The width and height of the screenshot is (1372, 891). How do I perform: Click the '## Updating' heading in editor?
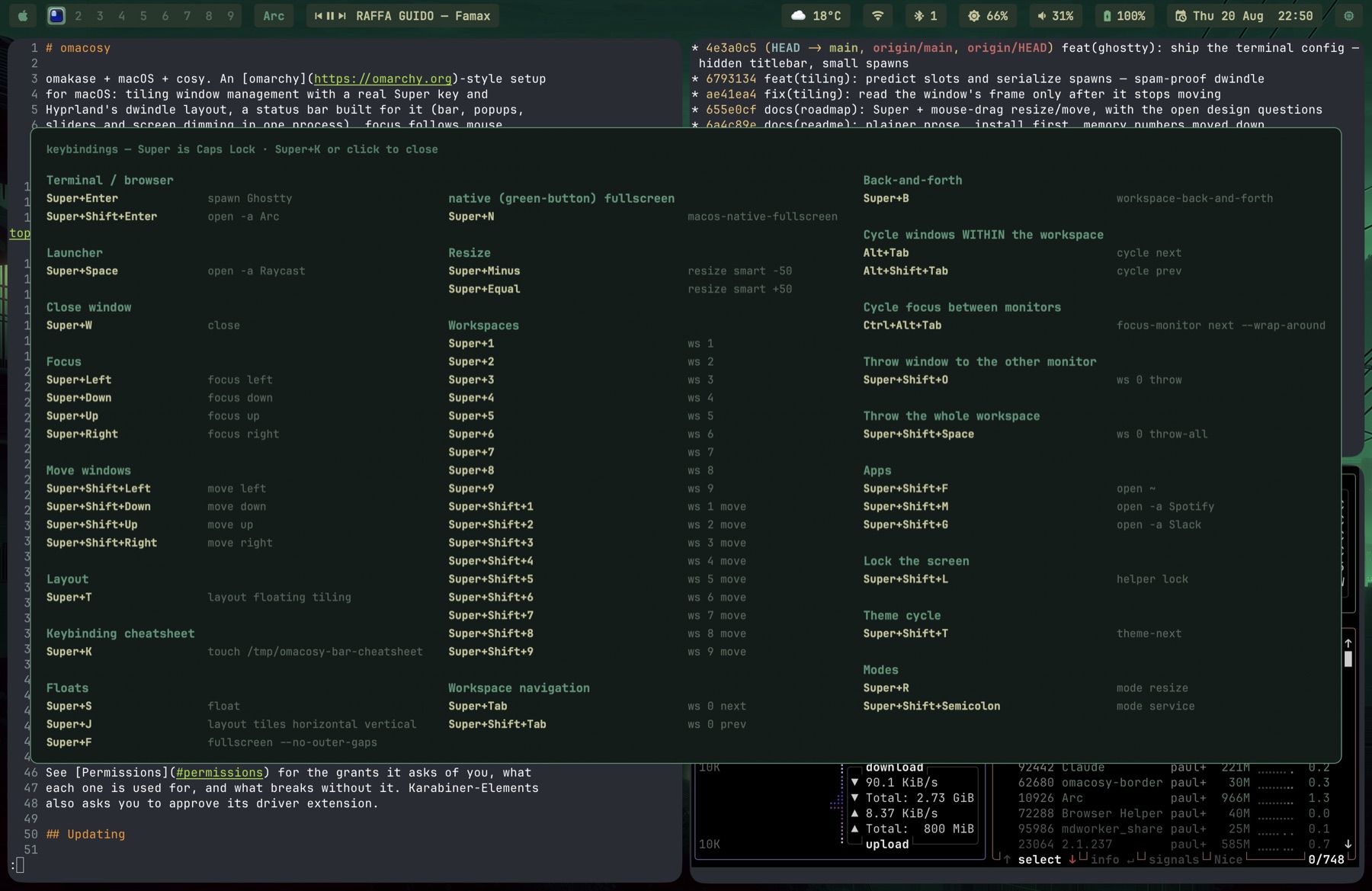85,834
